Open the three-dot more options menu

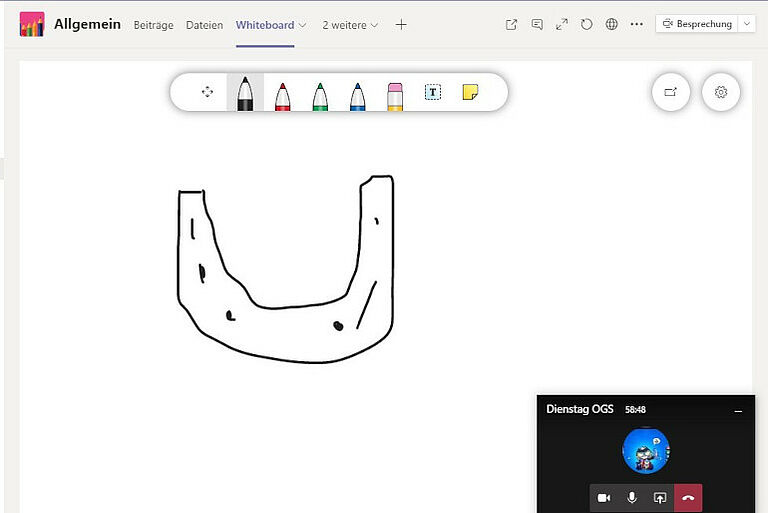click(x=637, y=24)
